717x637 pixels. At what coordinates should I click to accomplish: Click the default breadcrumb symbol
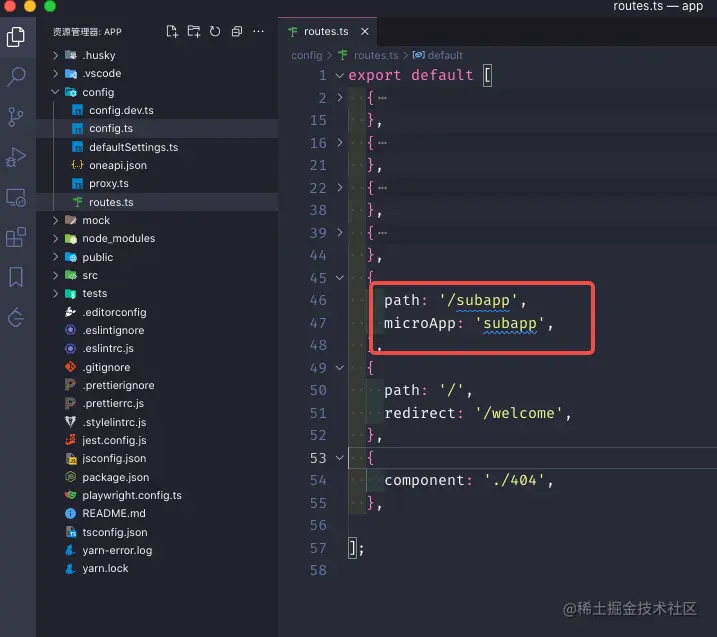[445, 55]
